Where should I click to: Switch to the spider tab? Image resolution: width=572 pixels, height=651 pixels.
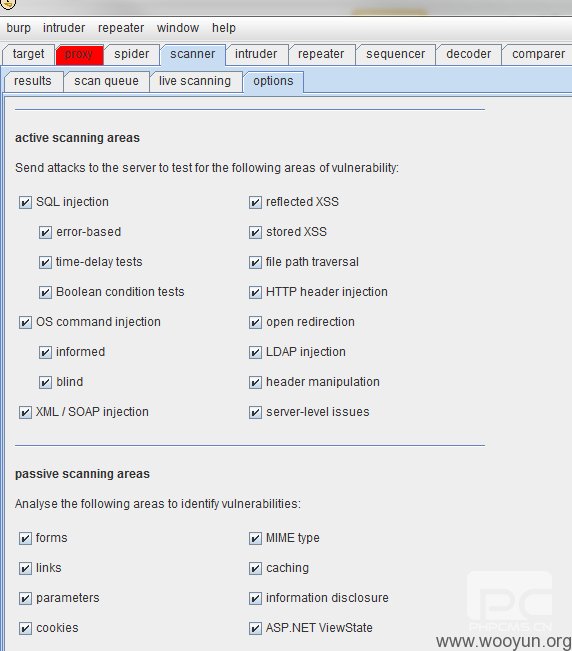132,54
